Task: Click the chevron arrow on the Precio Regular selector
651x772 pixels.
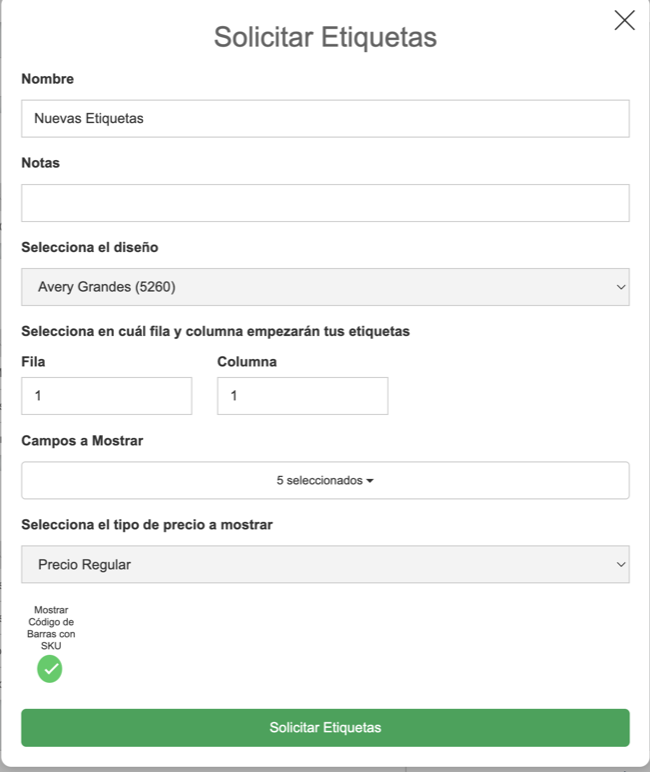Action: click(x=621, y=564)
